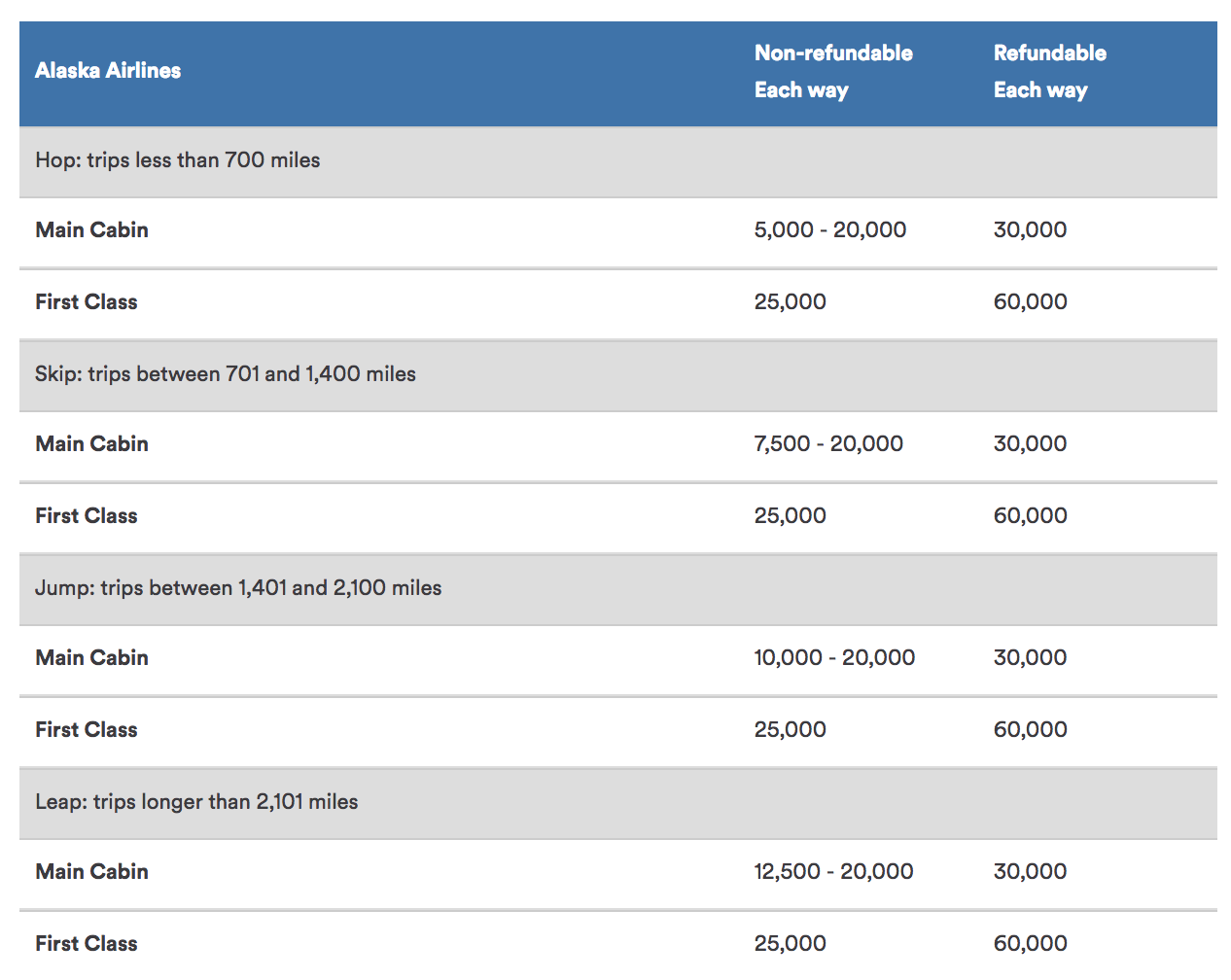
Task: Select the 5,000 - 20,000 value
Action: (x=830, y=230)
